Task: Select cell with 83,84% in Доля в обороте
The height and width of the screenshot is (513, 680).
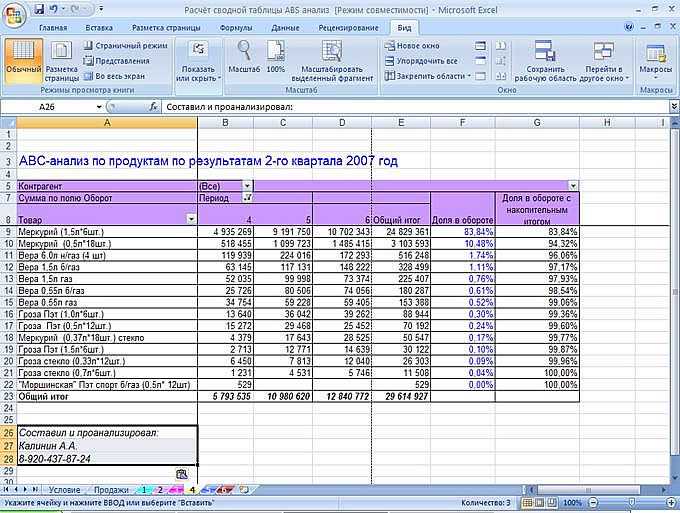Action: pyautogui.click(x=463, y=232)
